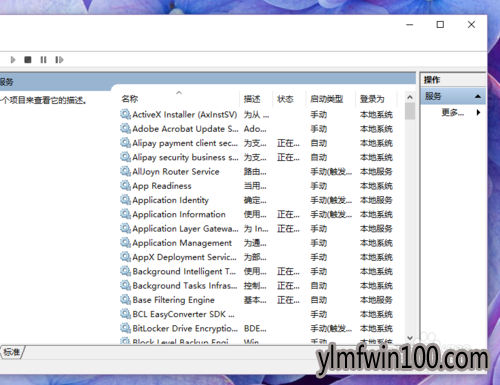Viewport: 500px width, 385px height.
Task: Select the Background Tasks Infras... service name
Action: [185, 286]
